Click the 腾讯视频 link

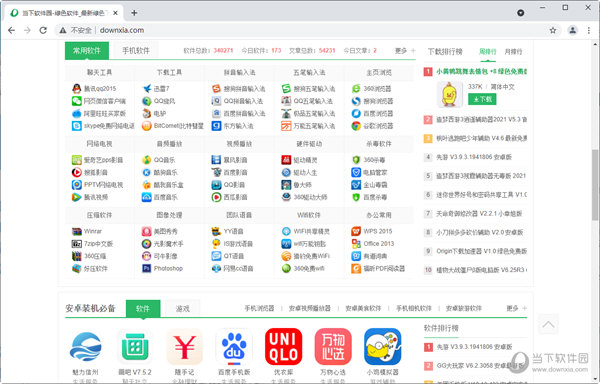(96, 197)
